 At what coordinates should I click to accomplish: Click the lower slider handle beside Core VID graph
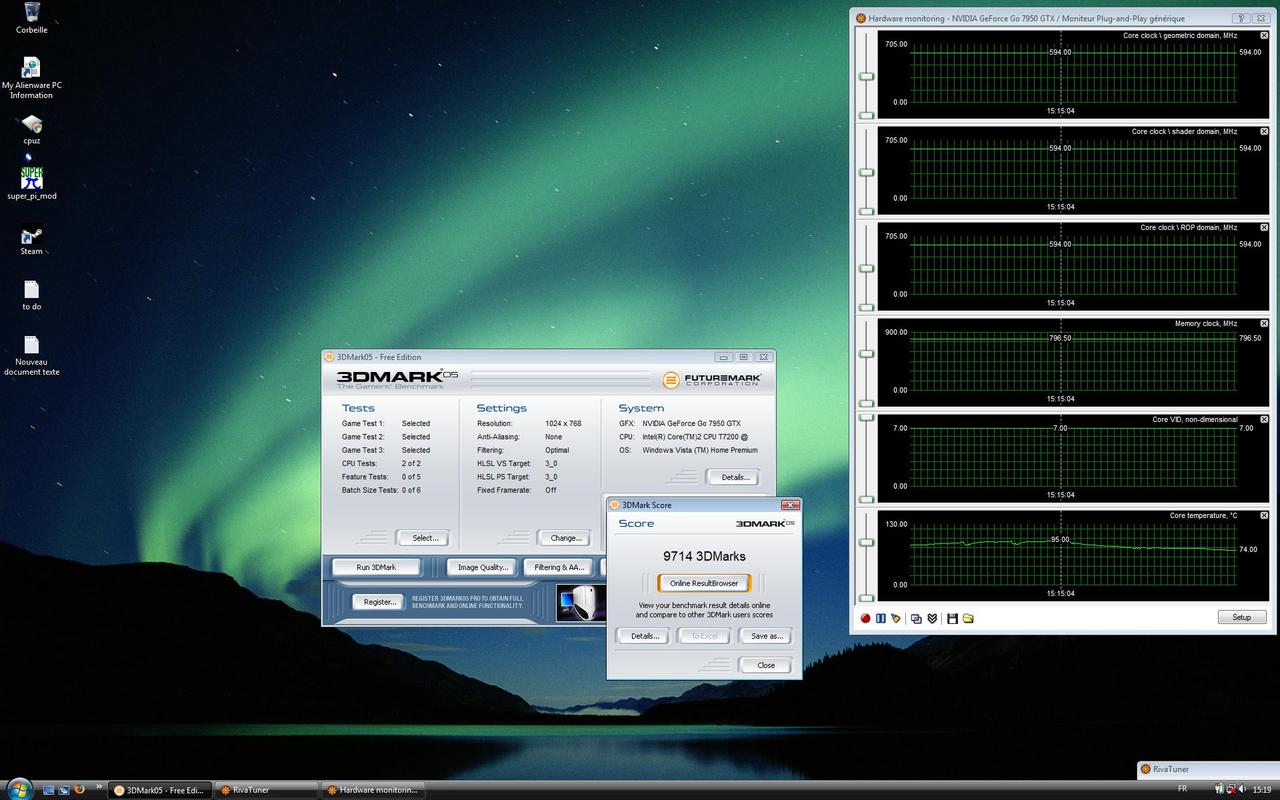867,499
